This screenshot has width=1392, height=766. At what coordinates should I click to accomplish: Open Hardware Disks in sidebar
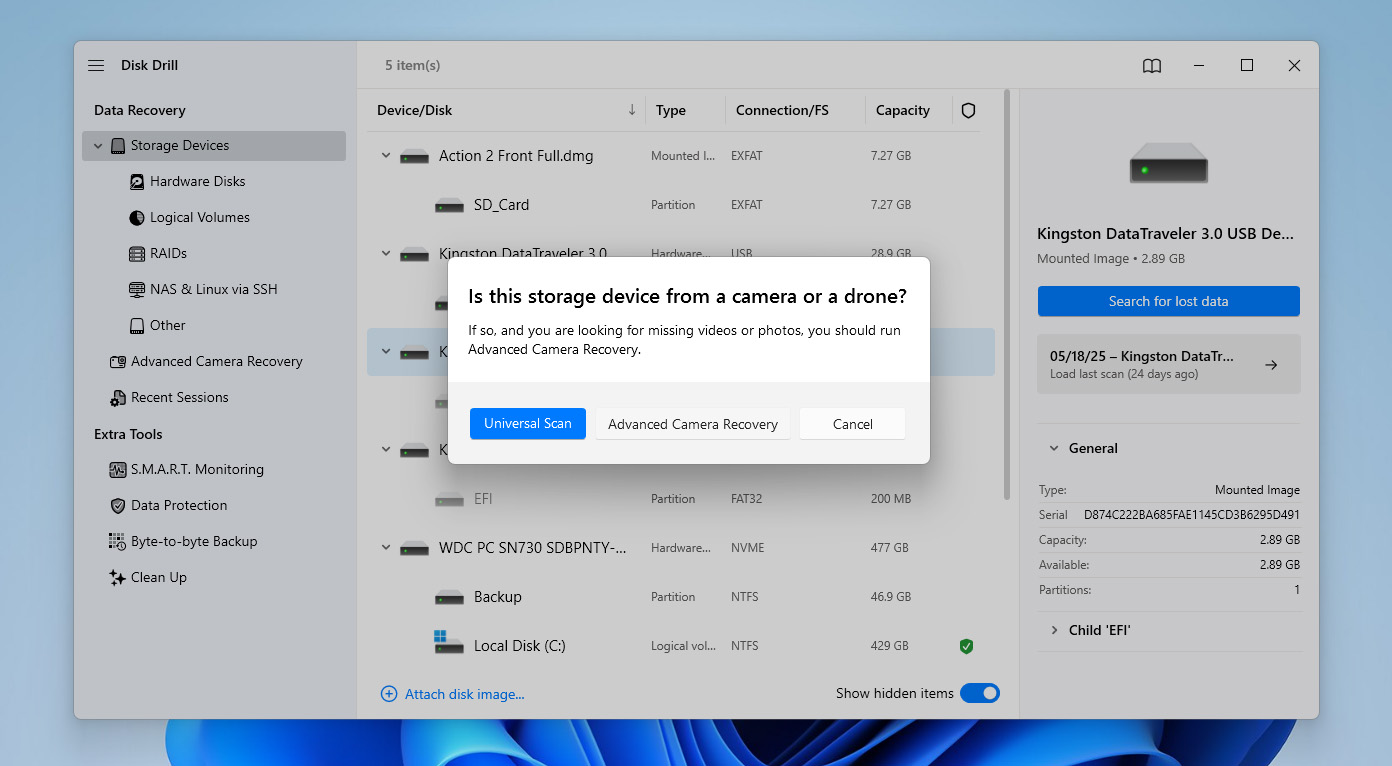click(x=197, y=181)
